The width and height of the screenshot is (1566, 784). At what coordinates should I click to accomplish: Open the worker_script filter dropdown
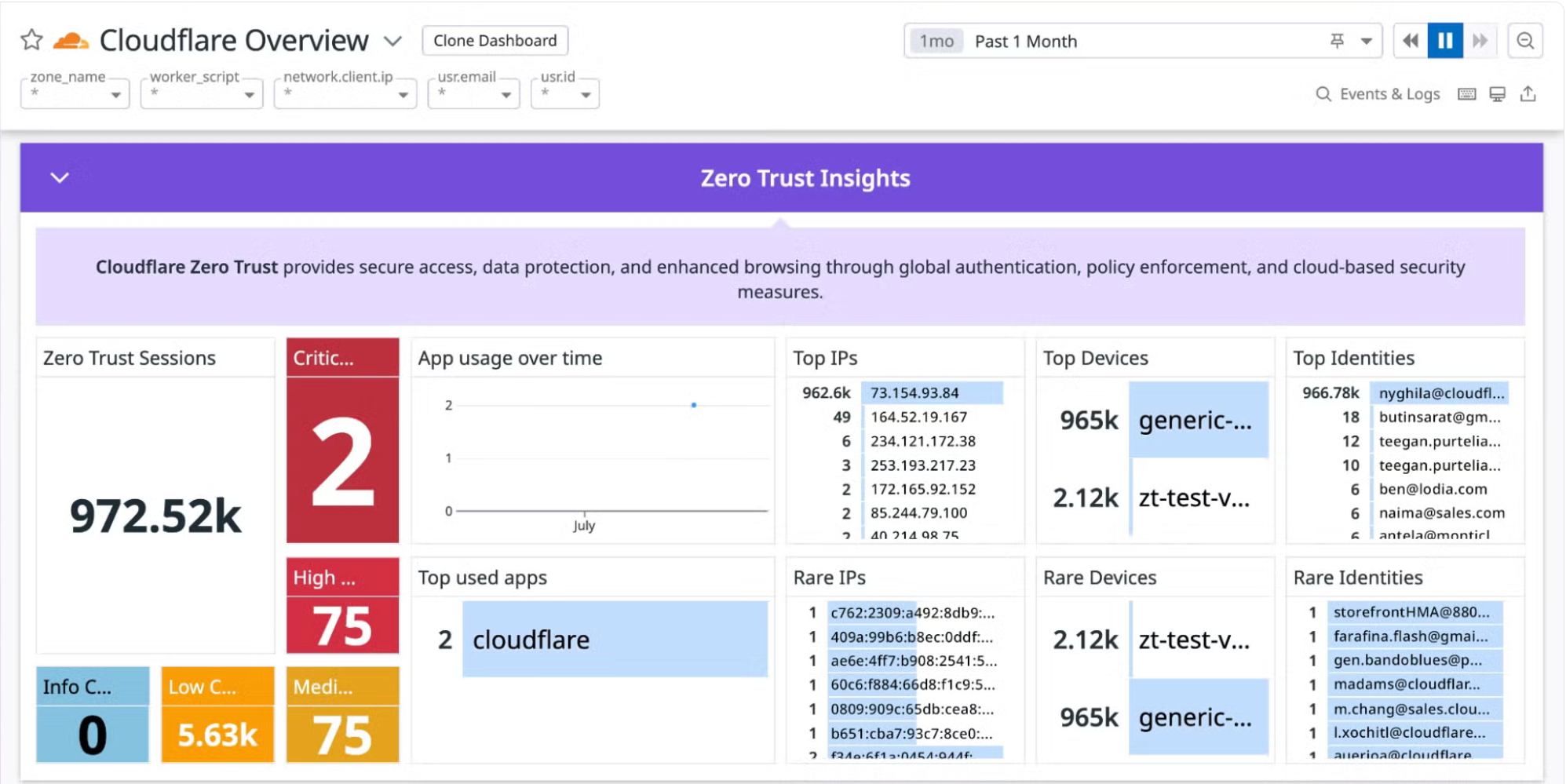coord(201,93)
